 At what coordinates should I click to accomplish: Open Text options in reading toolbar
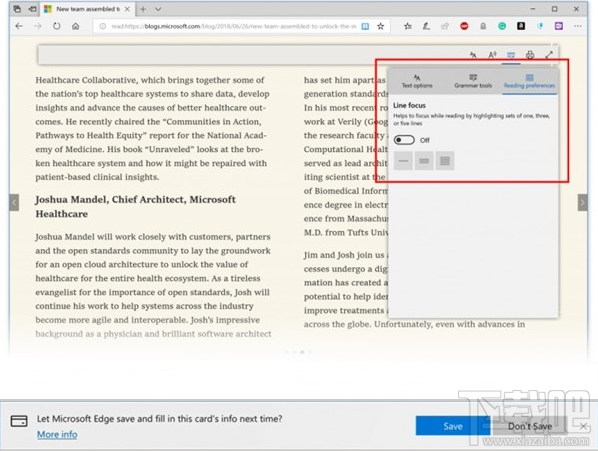tap(473, 55)
